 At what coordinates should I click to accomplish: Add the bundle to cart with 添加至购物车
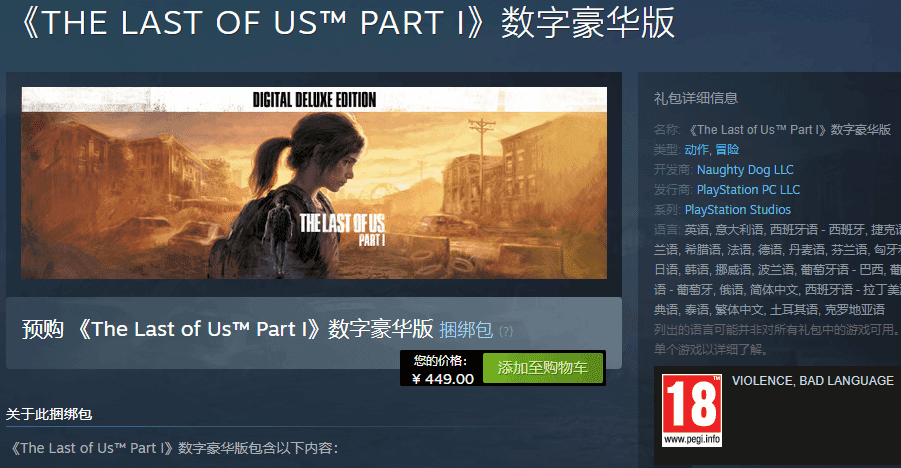[x=543, y=368]
